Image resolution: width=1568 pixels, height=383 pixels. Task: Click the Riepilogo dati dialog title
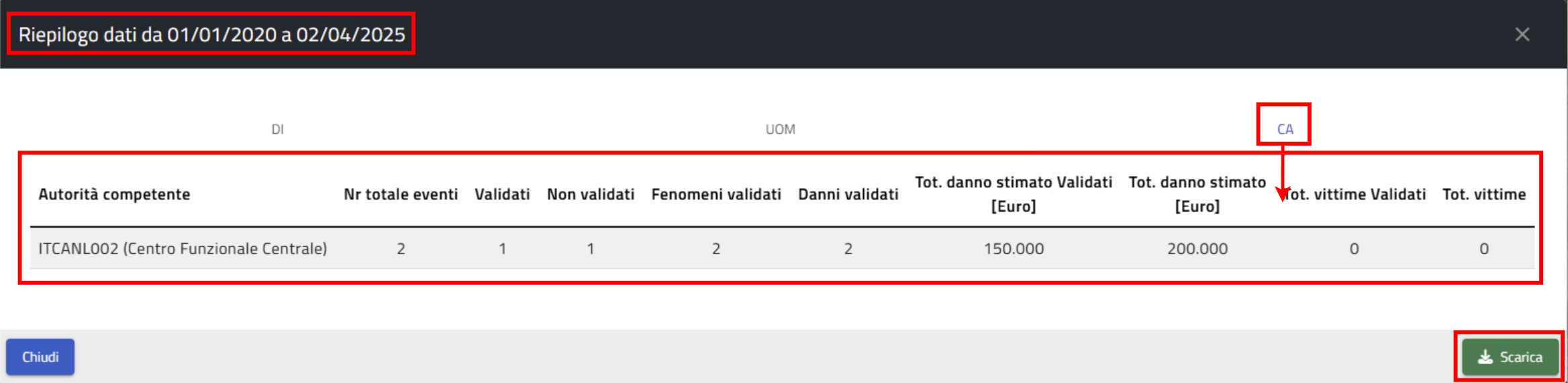[211, 34]
